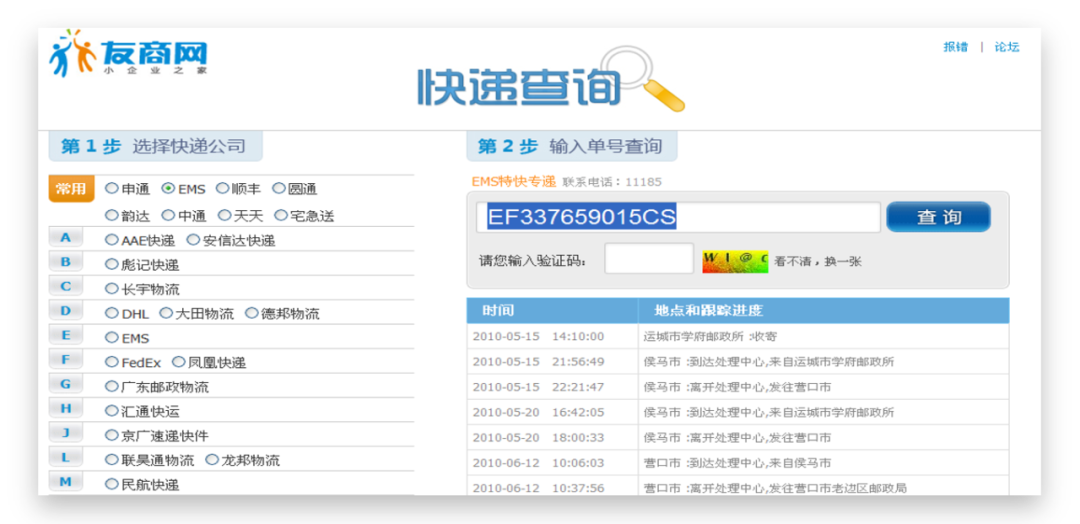1080x524 pixels.
Task: Pick the 宅急送 courier radio button
Action: (x=280, y=216)
